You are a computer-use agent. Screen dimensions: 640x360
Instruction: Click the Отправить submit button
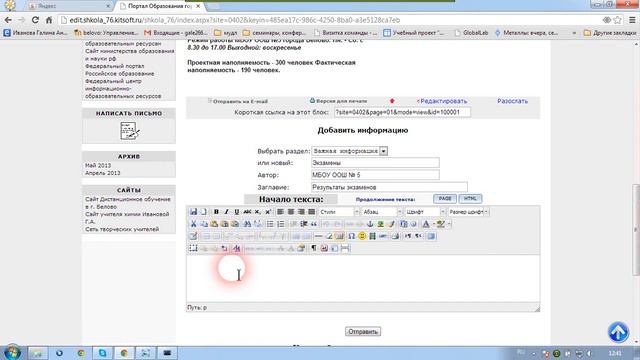click(x=363, y=331)
